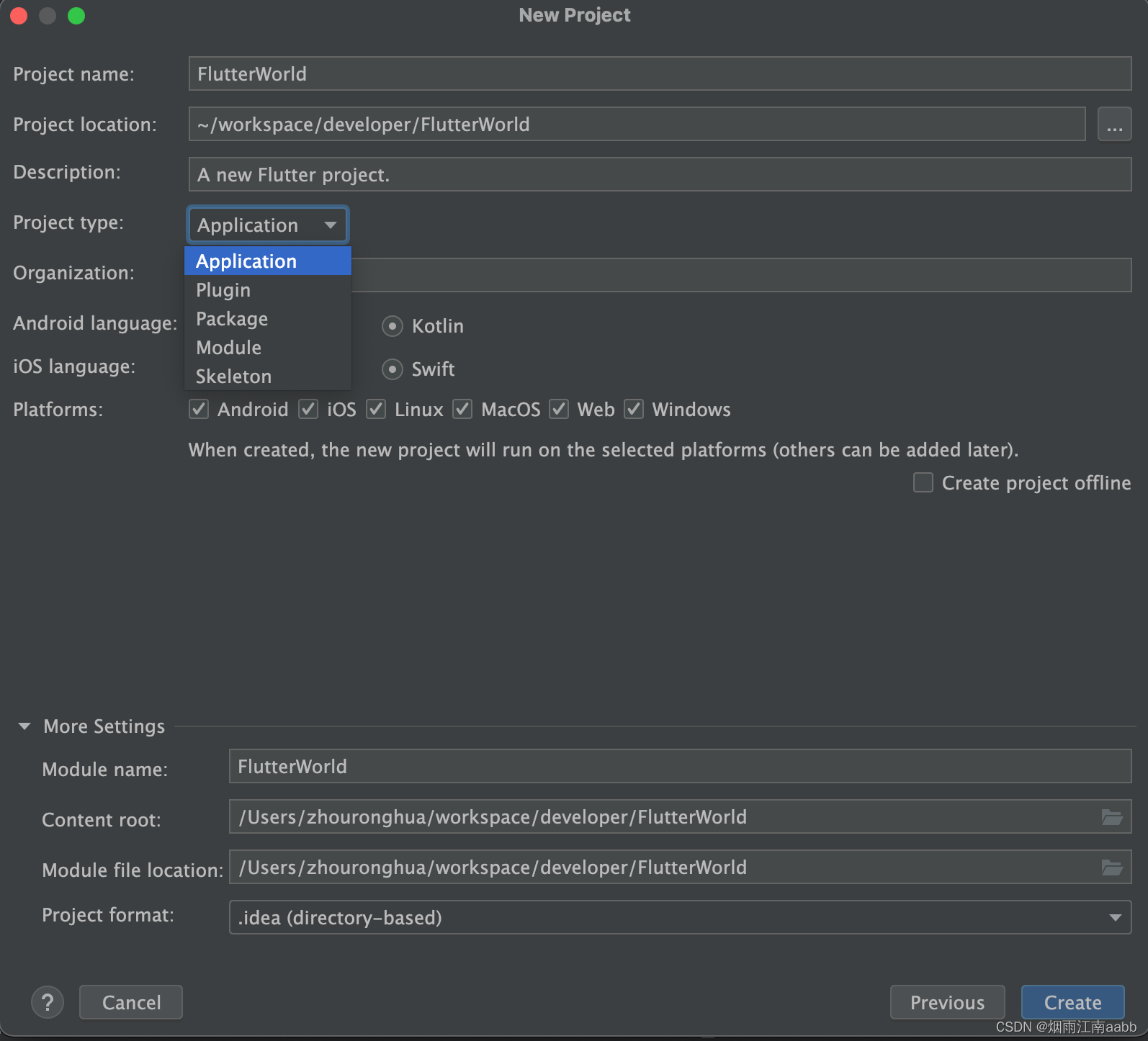This screenshot has width=1148, height=1041.
Task: Click into the Project name field
Action: click(x=660, y=74)
